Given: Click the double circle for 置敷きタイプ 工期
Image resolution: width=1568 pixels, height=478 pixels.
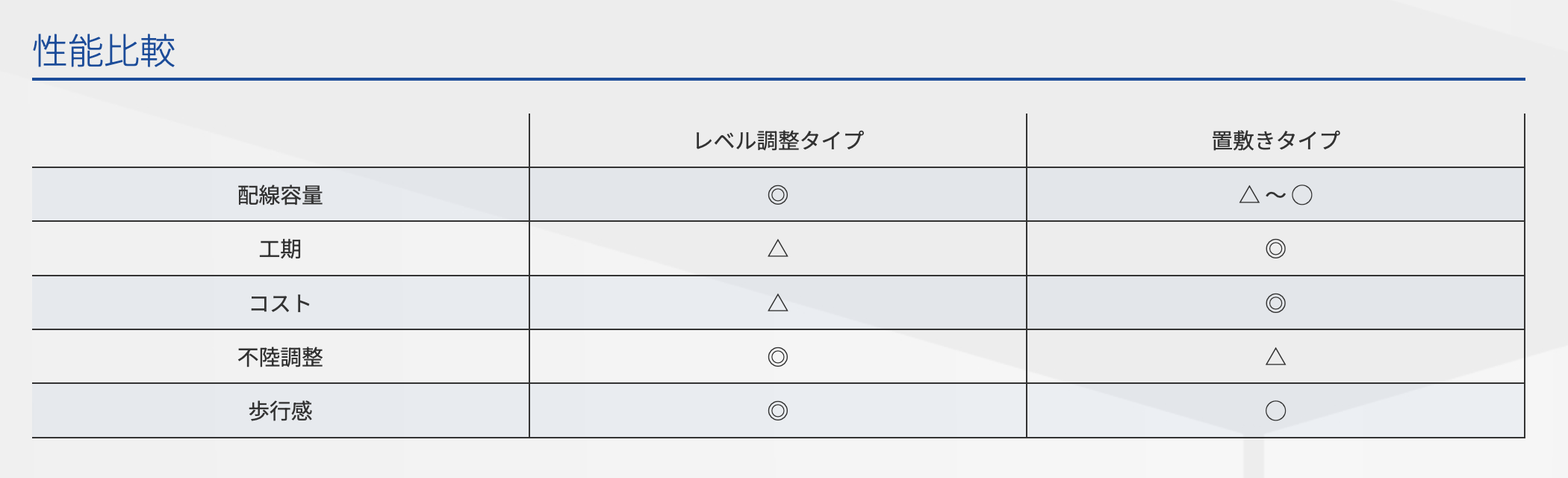Looking at the screenshot, I should tap(1275, 249).
